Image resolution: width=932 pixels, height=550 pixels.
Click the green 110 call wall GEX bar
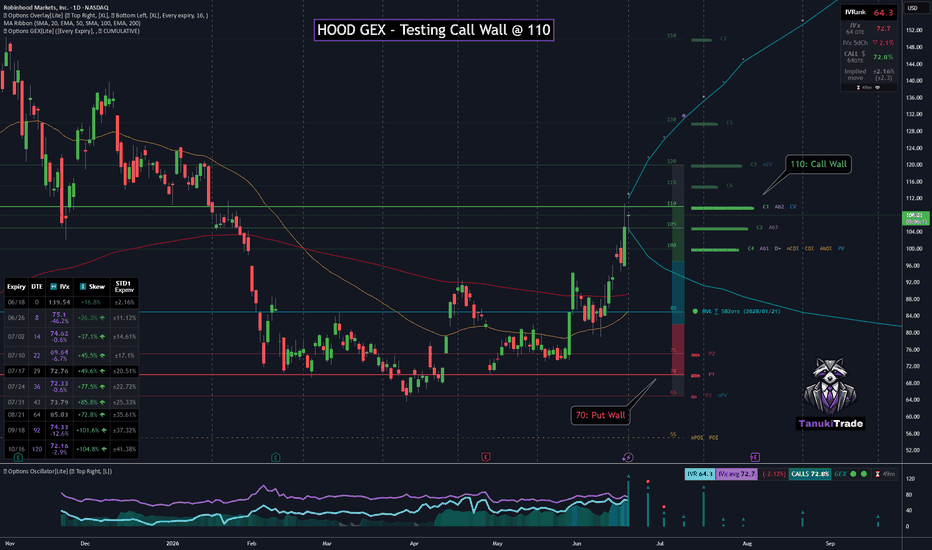click(722, 208)
